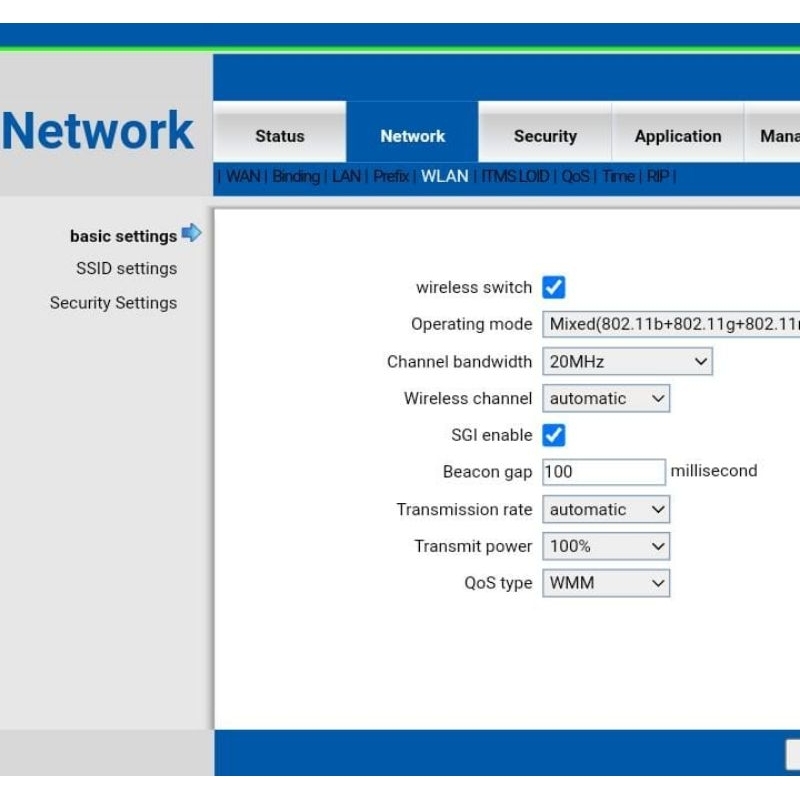The height and width of the screenshot is (800, 800).
Task: Open the LAN submenu link
Action: [x=346, y=176]
